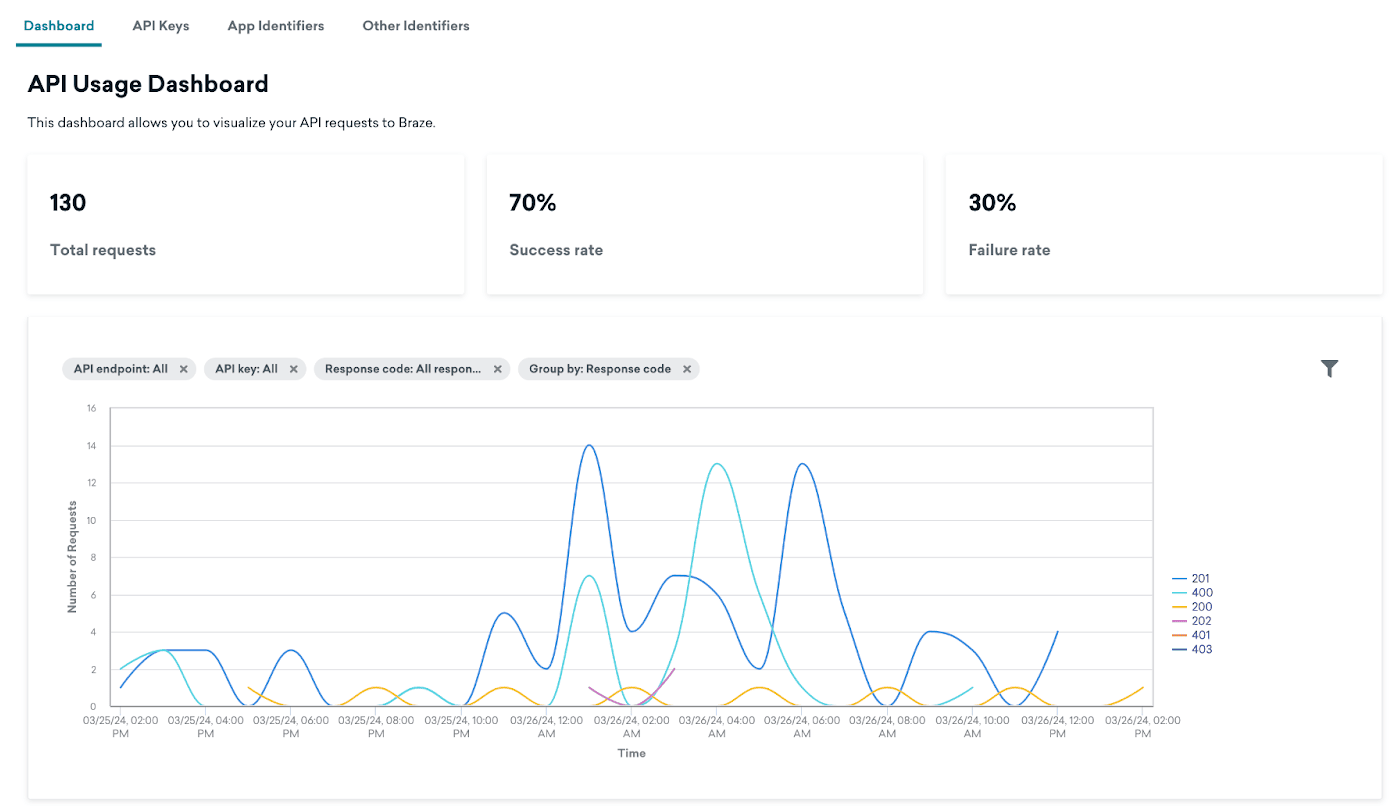Remove the API key: All filter chip
The height and width of the screenshot is (806, 1394).
294,369
